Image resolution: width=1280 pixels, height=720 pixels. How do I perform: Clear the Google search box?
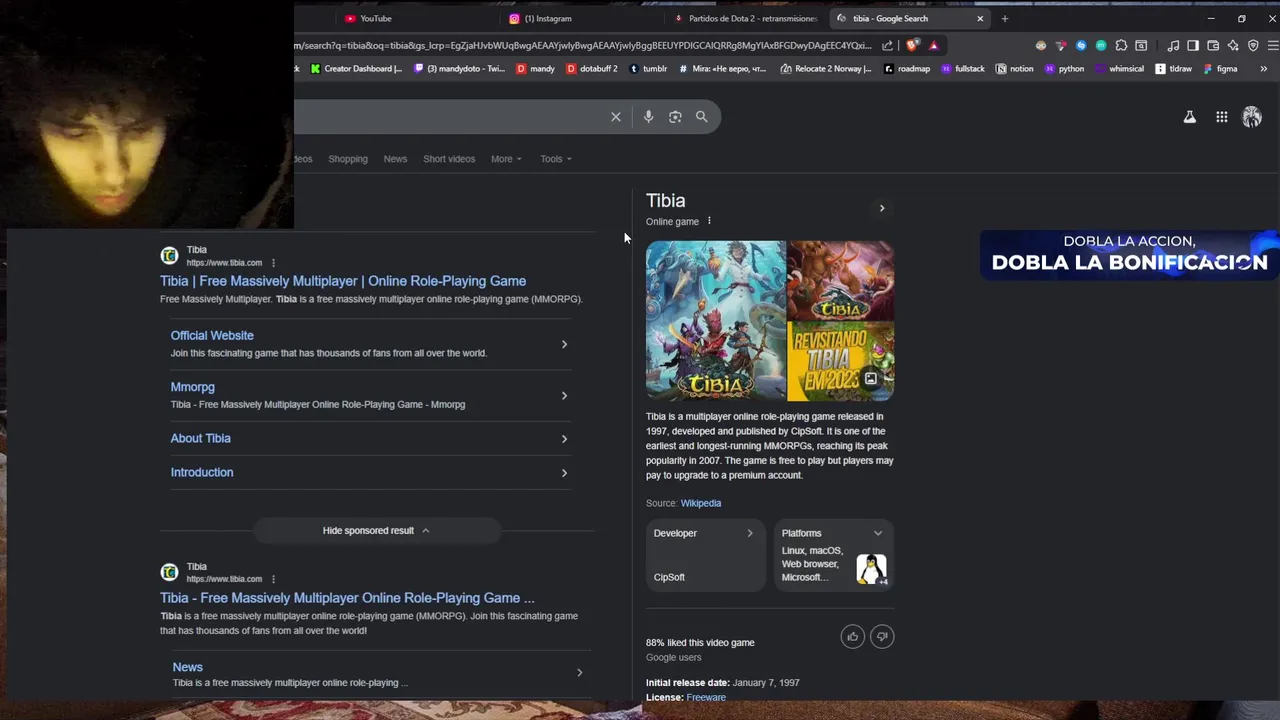click(616, 117)
